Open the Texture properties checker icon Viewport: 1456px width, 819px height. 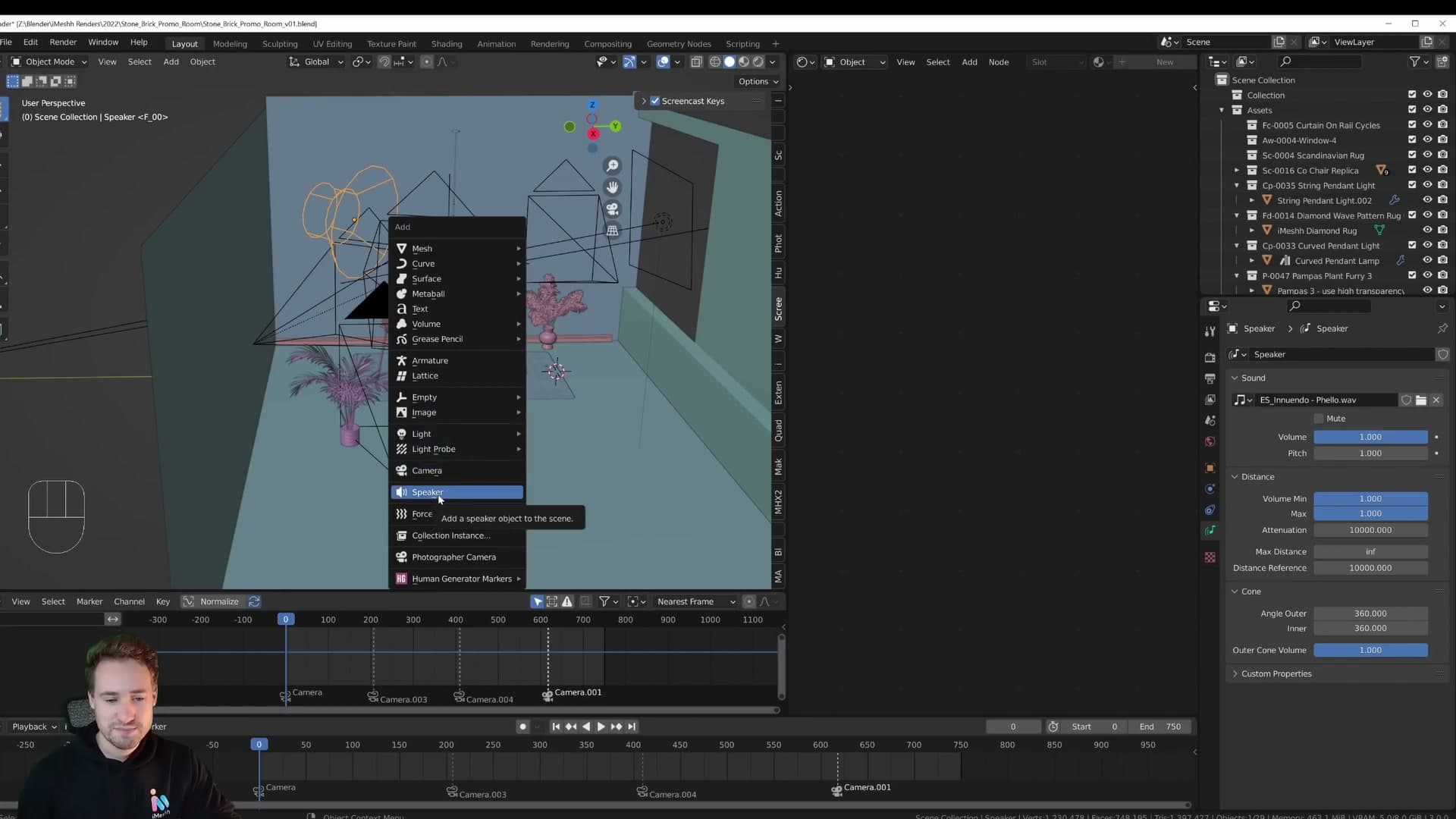click(1210, 557)
